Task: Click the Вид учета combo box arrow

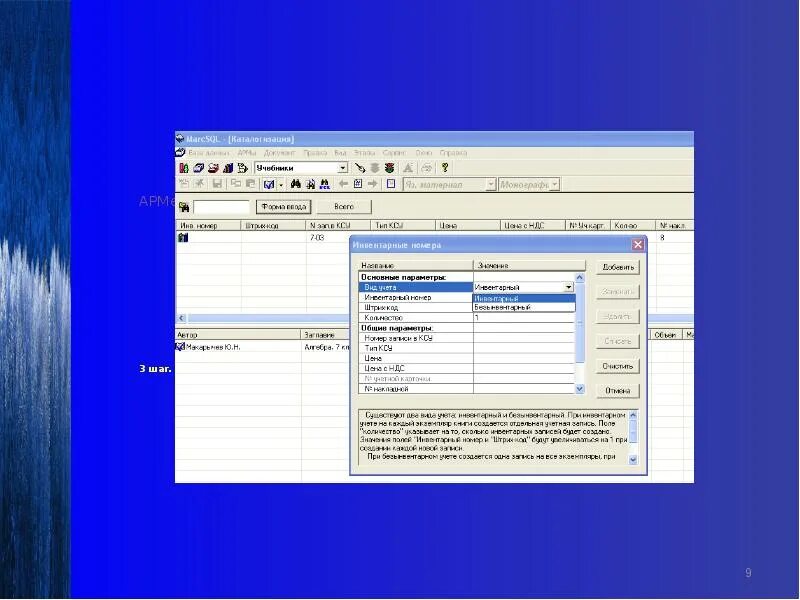Action: pyautogui.click(x=569, y=287)
